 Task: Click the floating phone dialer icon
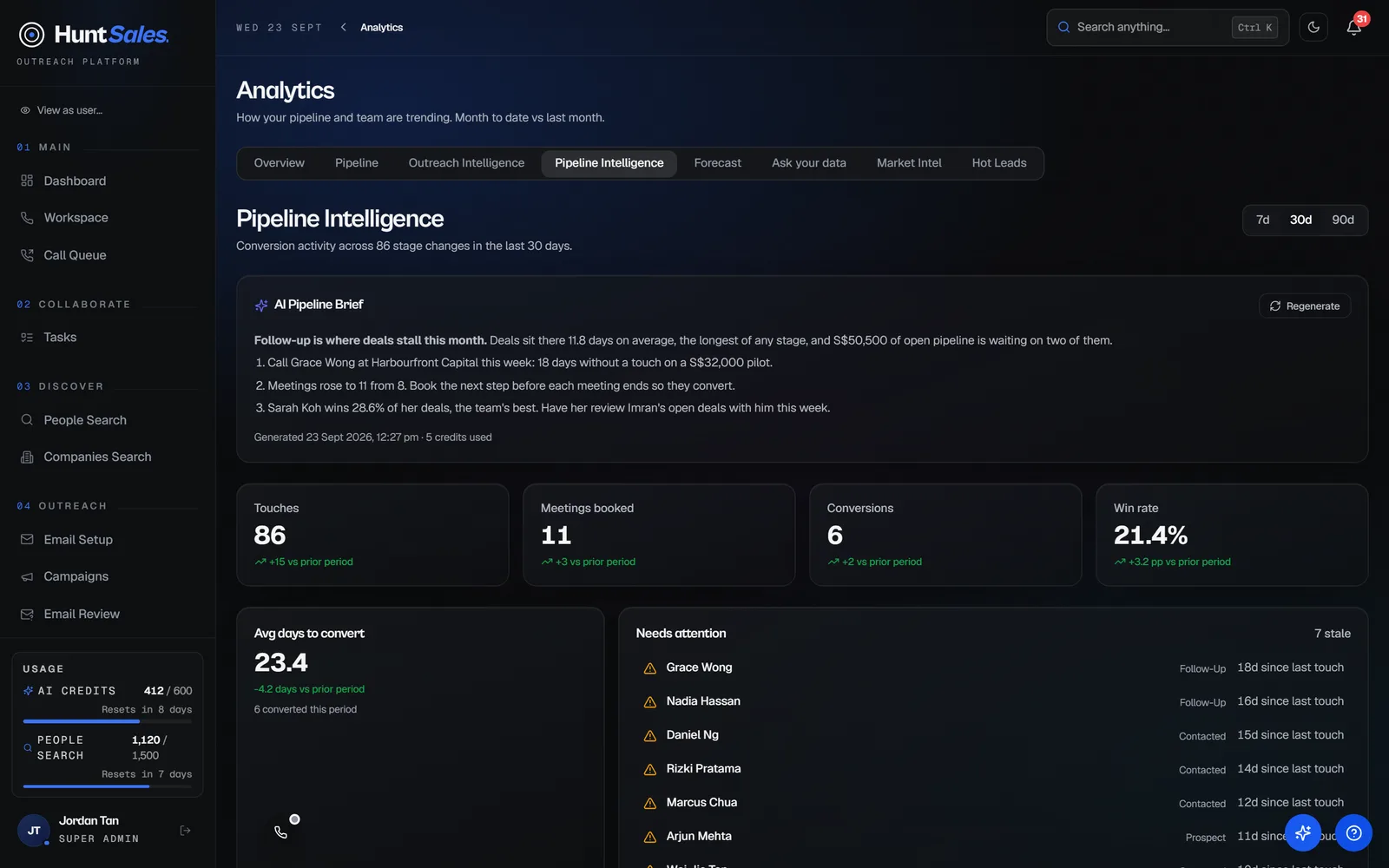(280, 832)
